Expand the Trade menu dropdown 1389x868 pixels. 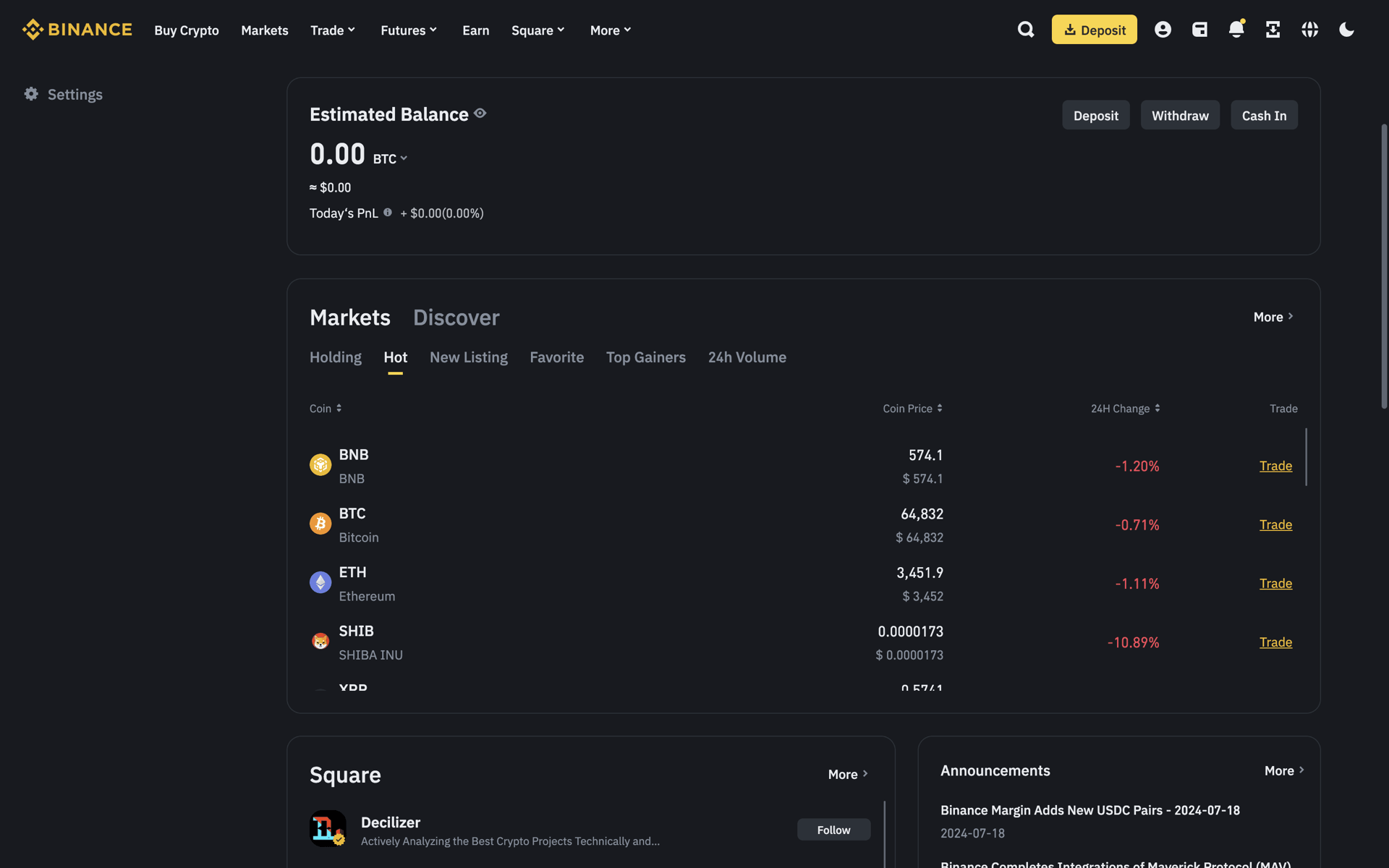(x=333, y=30)
